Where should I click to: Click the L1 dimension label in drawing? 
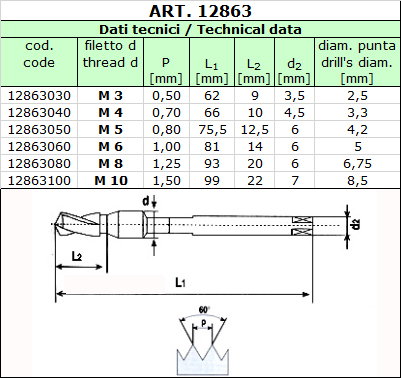pos(180,283)
